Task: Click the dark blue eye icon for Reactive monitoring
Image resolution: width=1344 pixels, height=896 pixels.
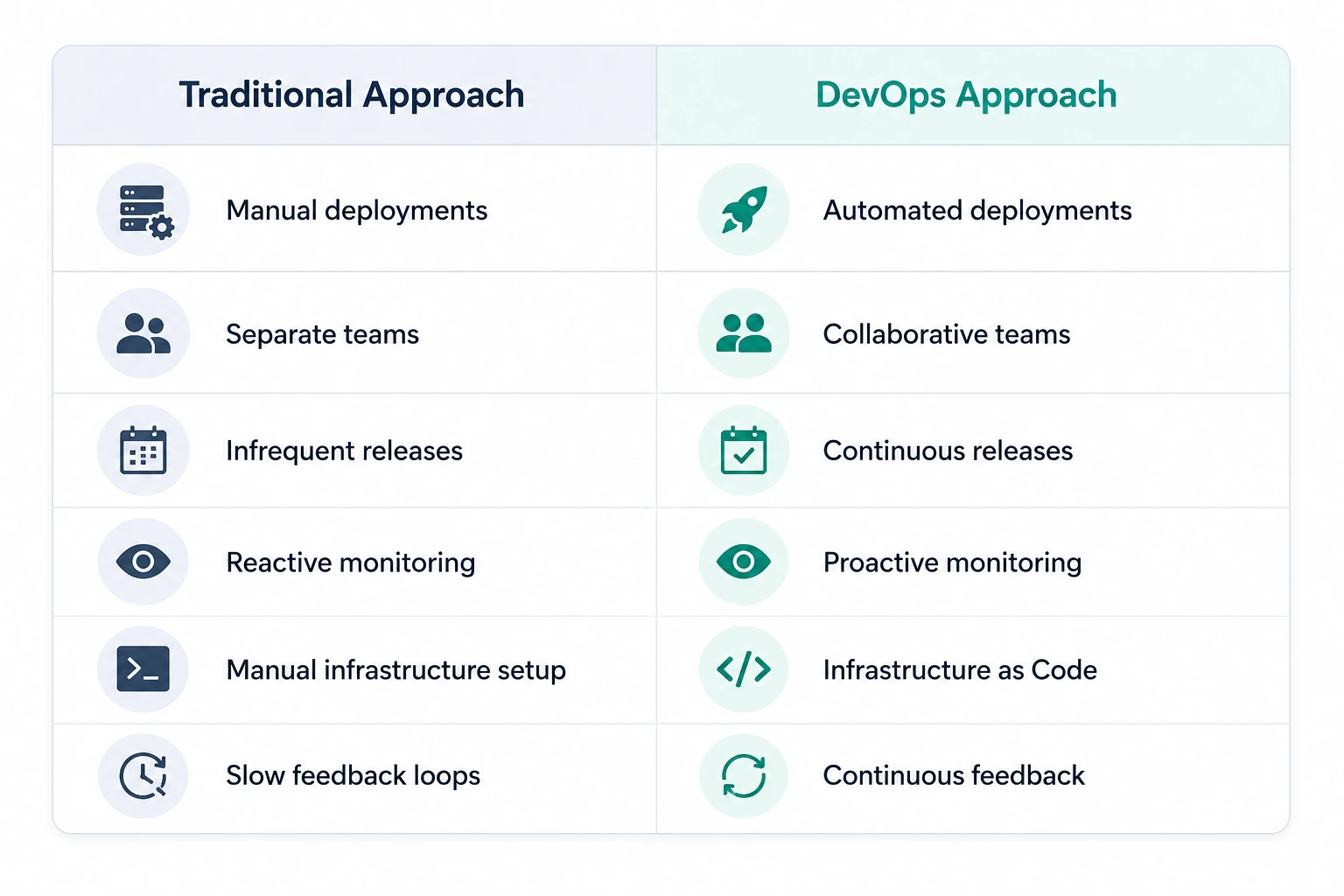Action: coord(143,561)
